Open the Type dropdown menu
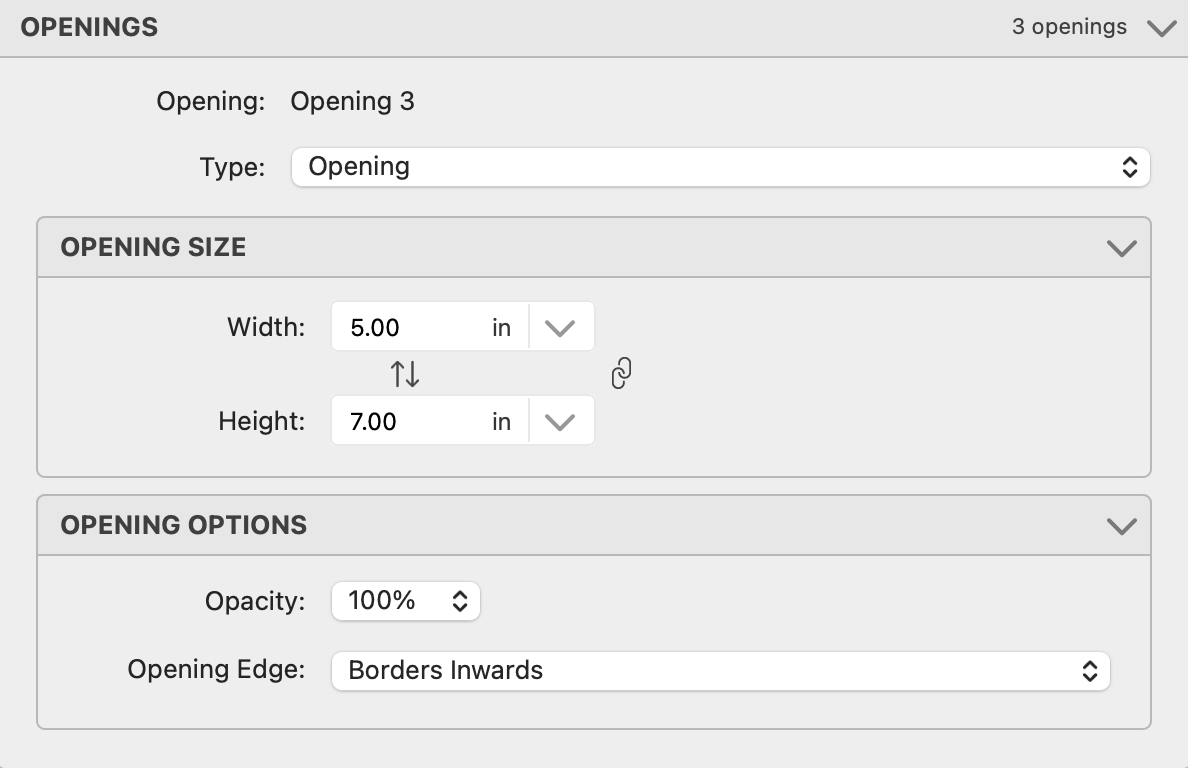This screenshot has width=1188, height=768. point(720,167)
